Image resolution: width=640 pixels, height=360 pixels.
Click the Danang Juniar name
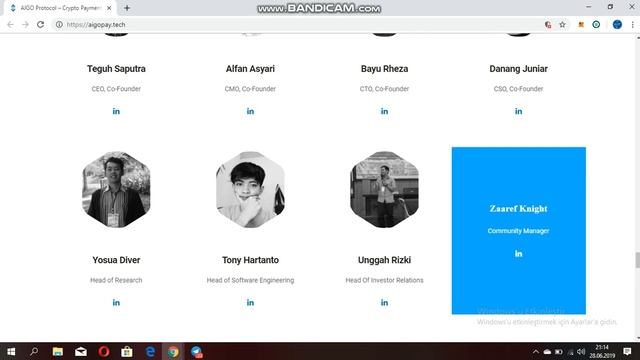click(x=518, y=69)
